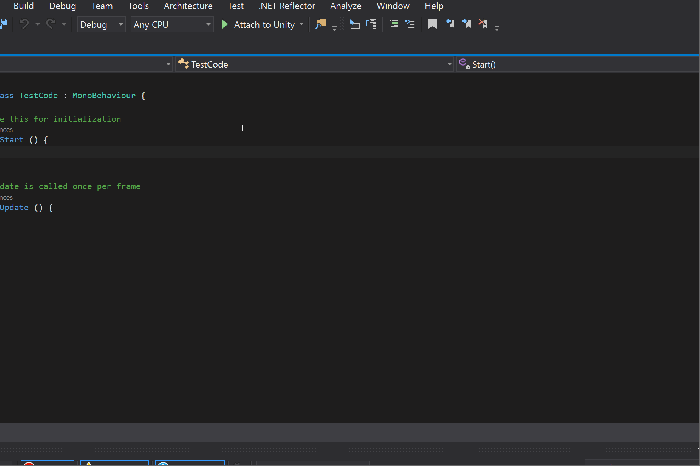
Task: Open the .NET Reflector menu
Action: click(x=287, y=6)
